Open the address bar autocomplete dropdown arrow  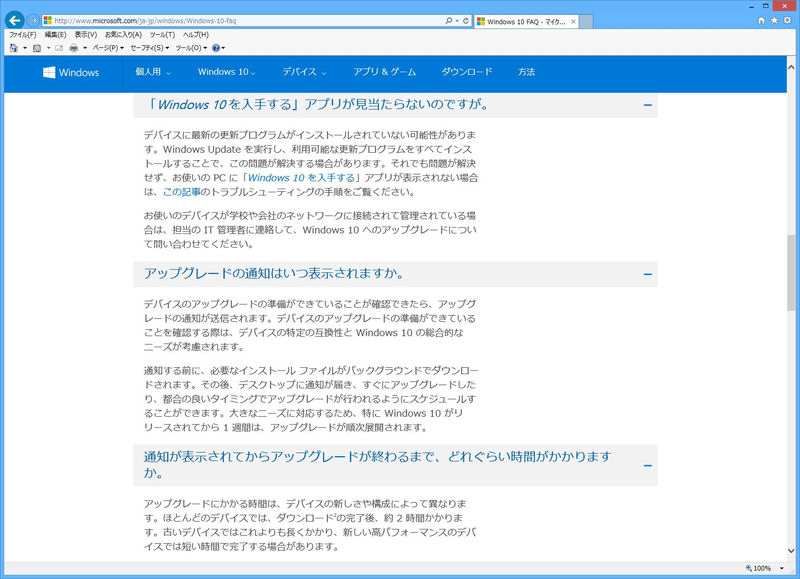pos(457,20)
